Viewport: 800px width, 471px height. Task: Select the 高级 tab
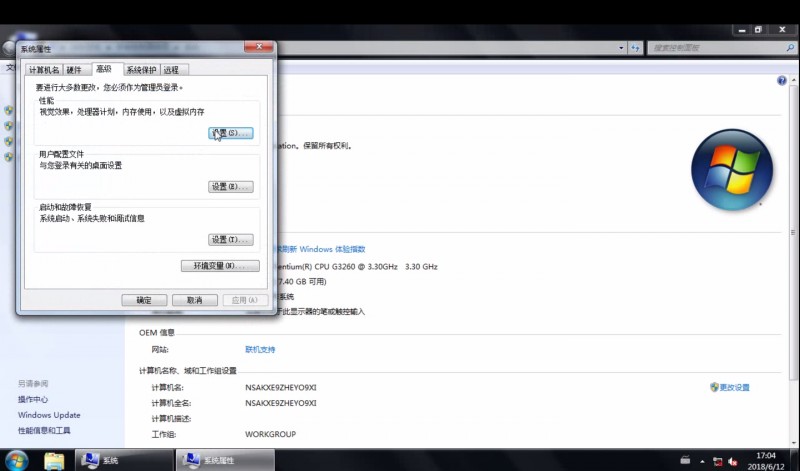click(105, 69)
